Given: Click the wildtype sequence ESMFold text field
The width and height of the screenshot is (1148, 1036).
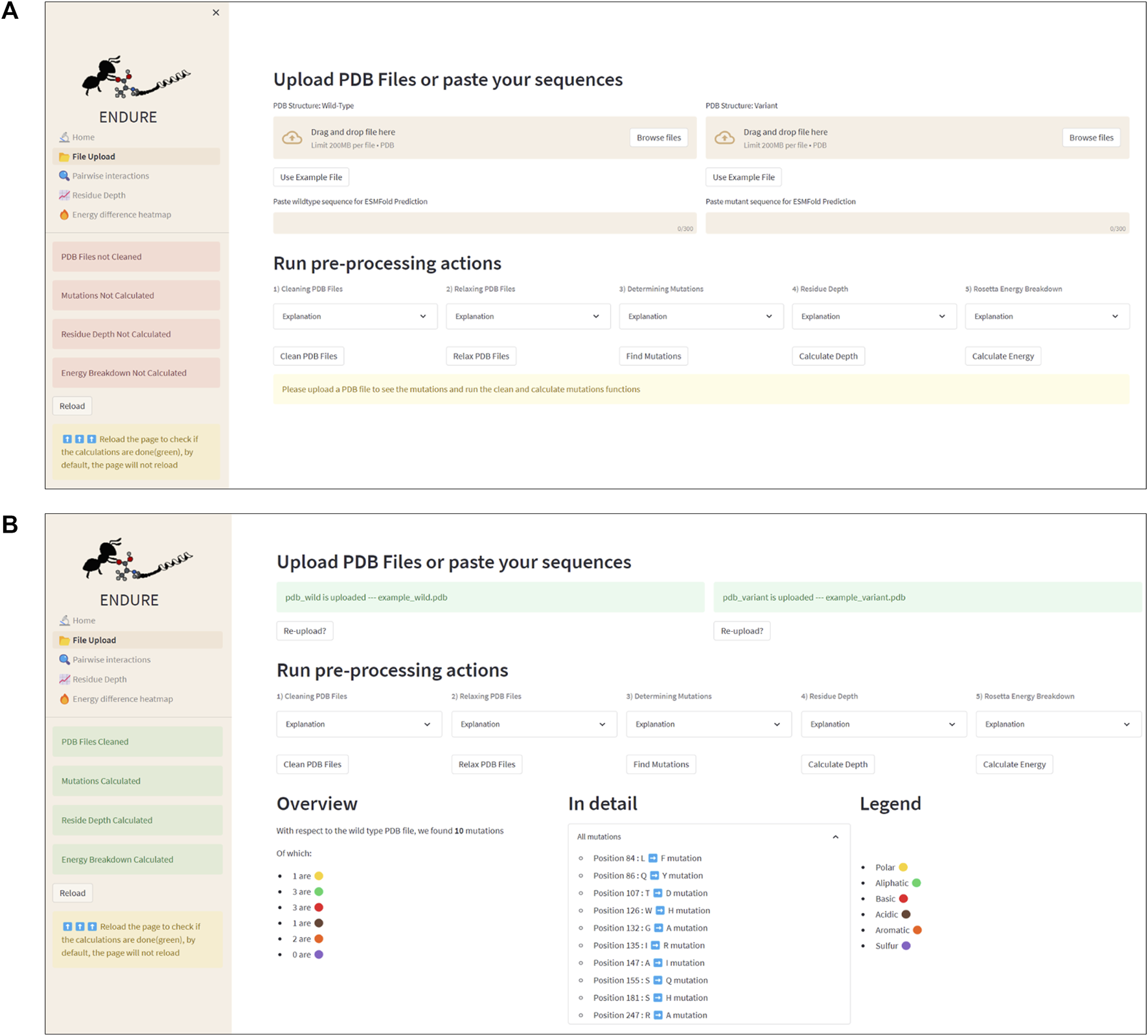Looking at the screenshot, I should coord(484,224).
